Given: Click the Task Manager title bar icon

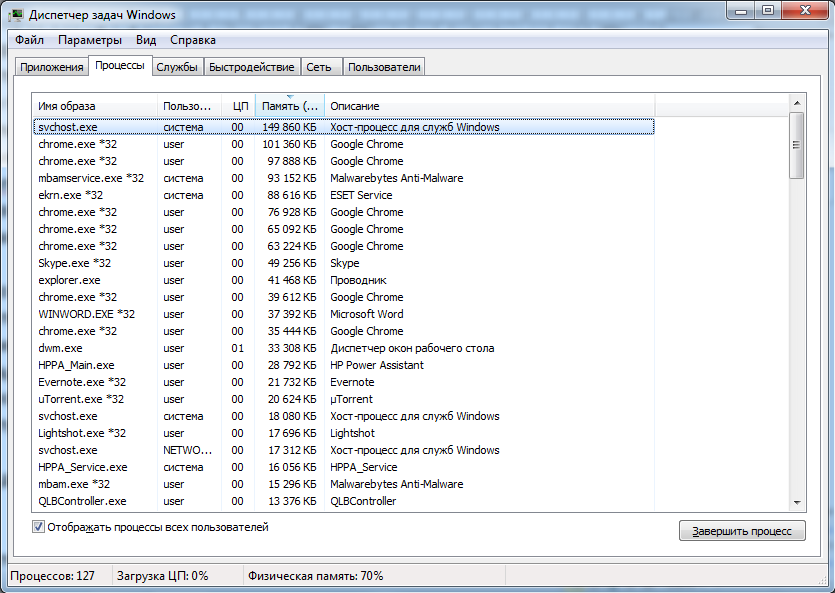Looking at the screenshot, I should click(x=16, y=14).
